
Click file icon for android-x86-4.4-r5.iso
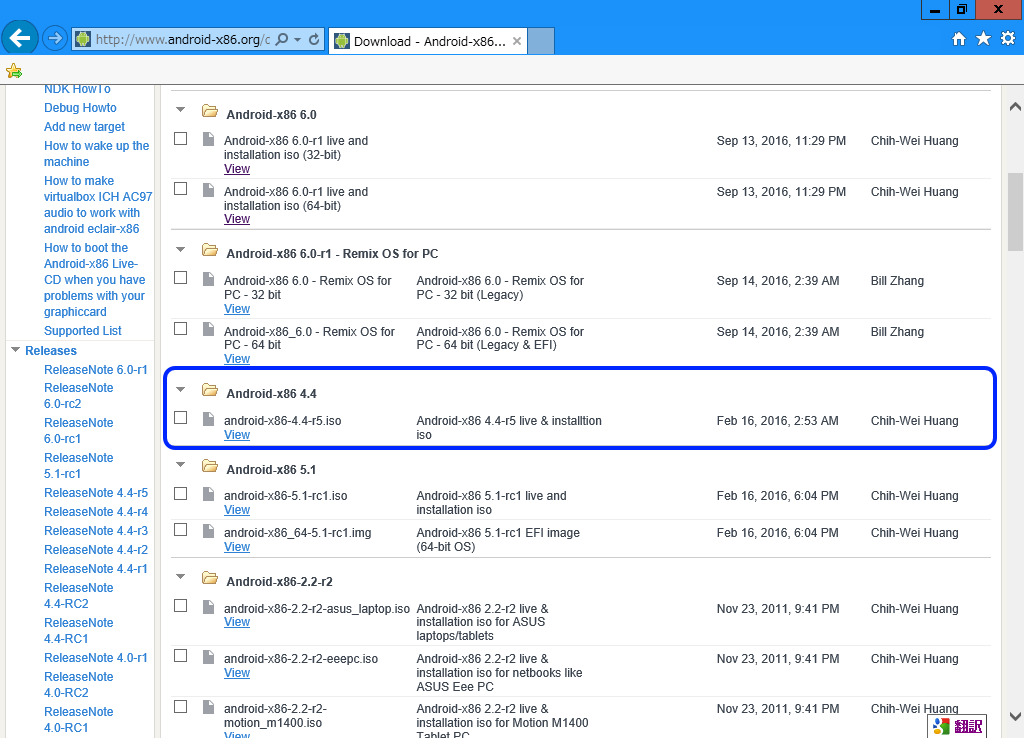coord(208,419)
